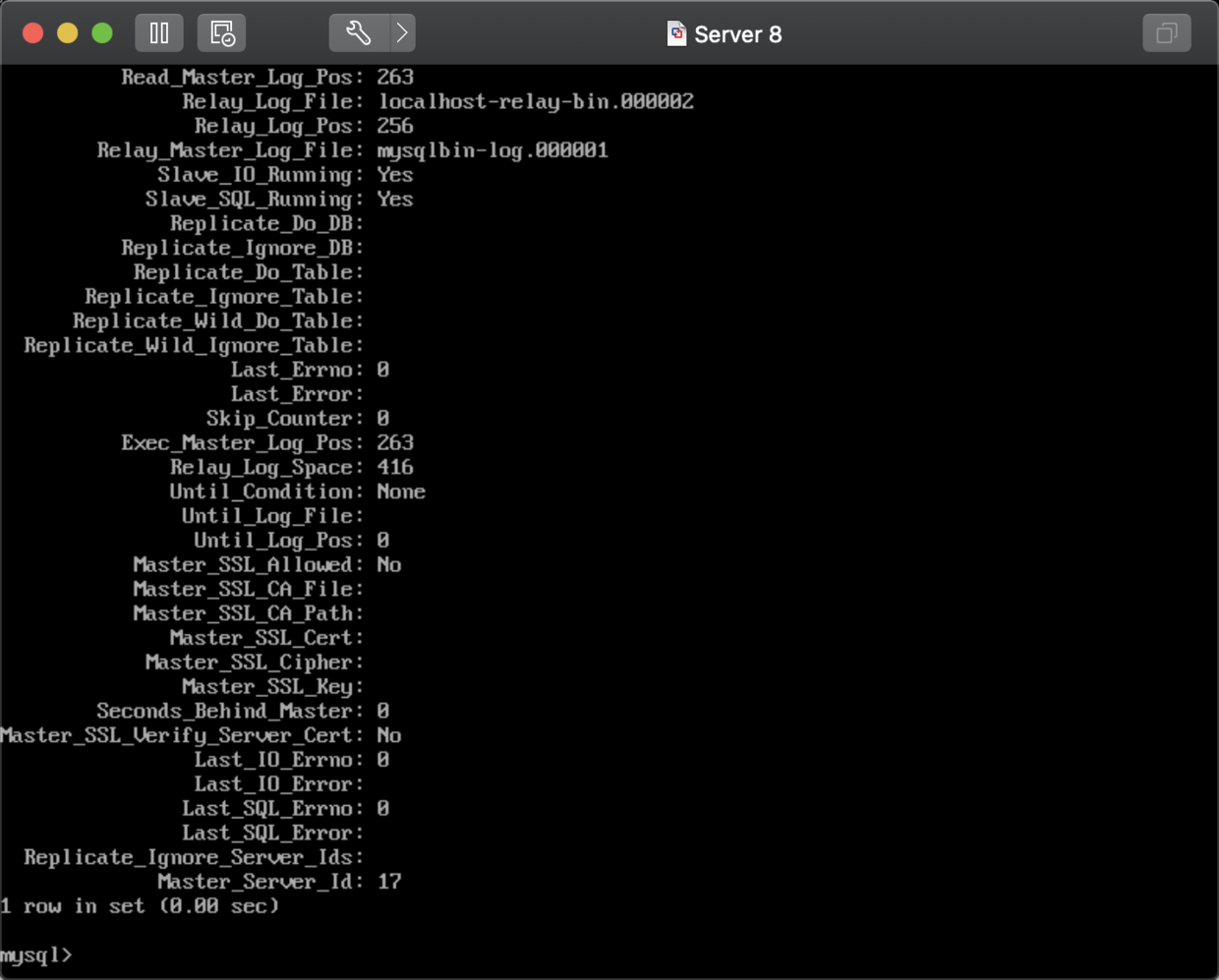Click mysqlbin-log.000001 value
The width and height of the screenshot is (1219, 980).
click(x=493, y=150)
